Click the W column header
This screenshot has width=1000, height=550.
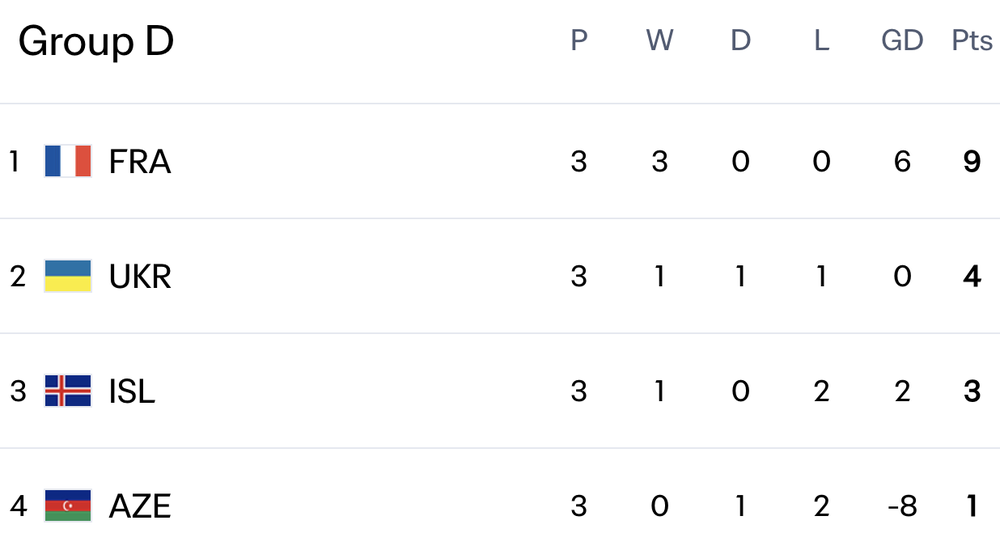coord(660,41)
